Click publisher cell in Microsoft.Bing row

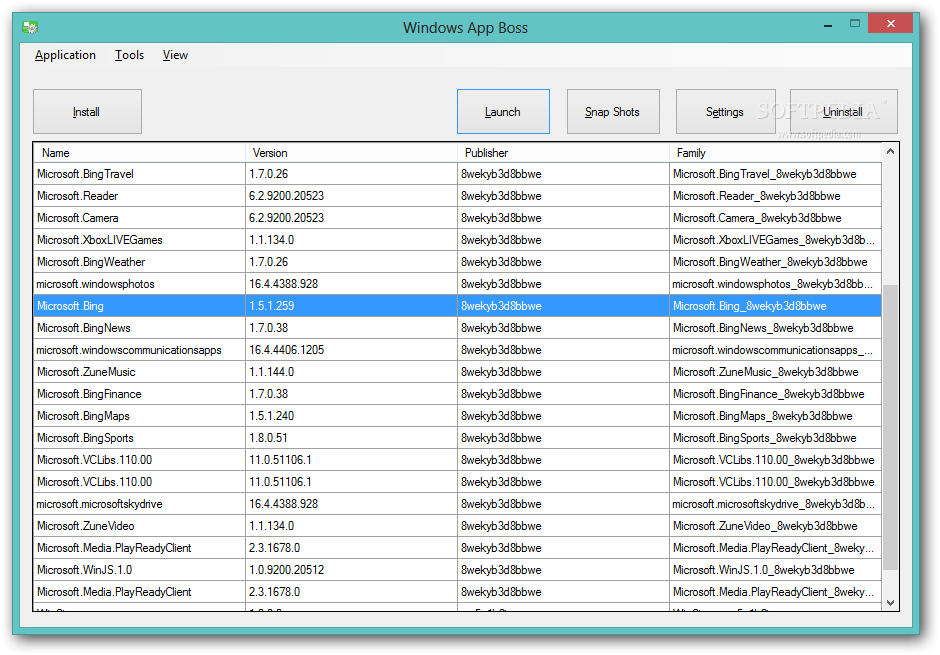click(563, 306)
